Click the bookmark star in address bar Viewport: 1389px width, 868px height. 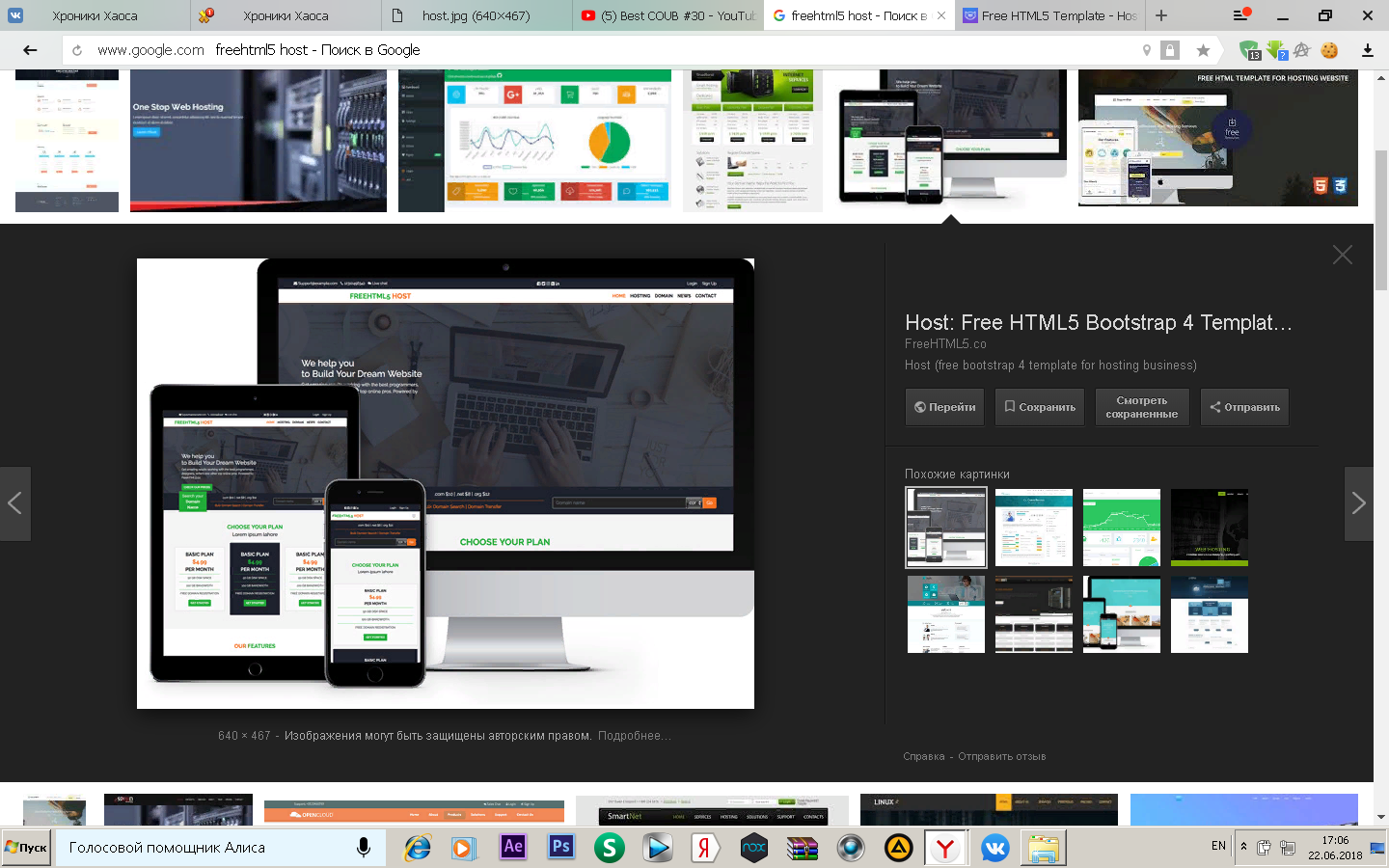tap(1203, 50)
